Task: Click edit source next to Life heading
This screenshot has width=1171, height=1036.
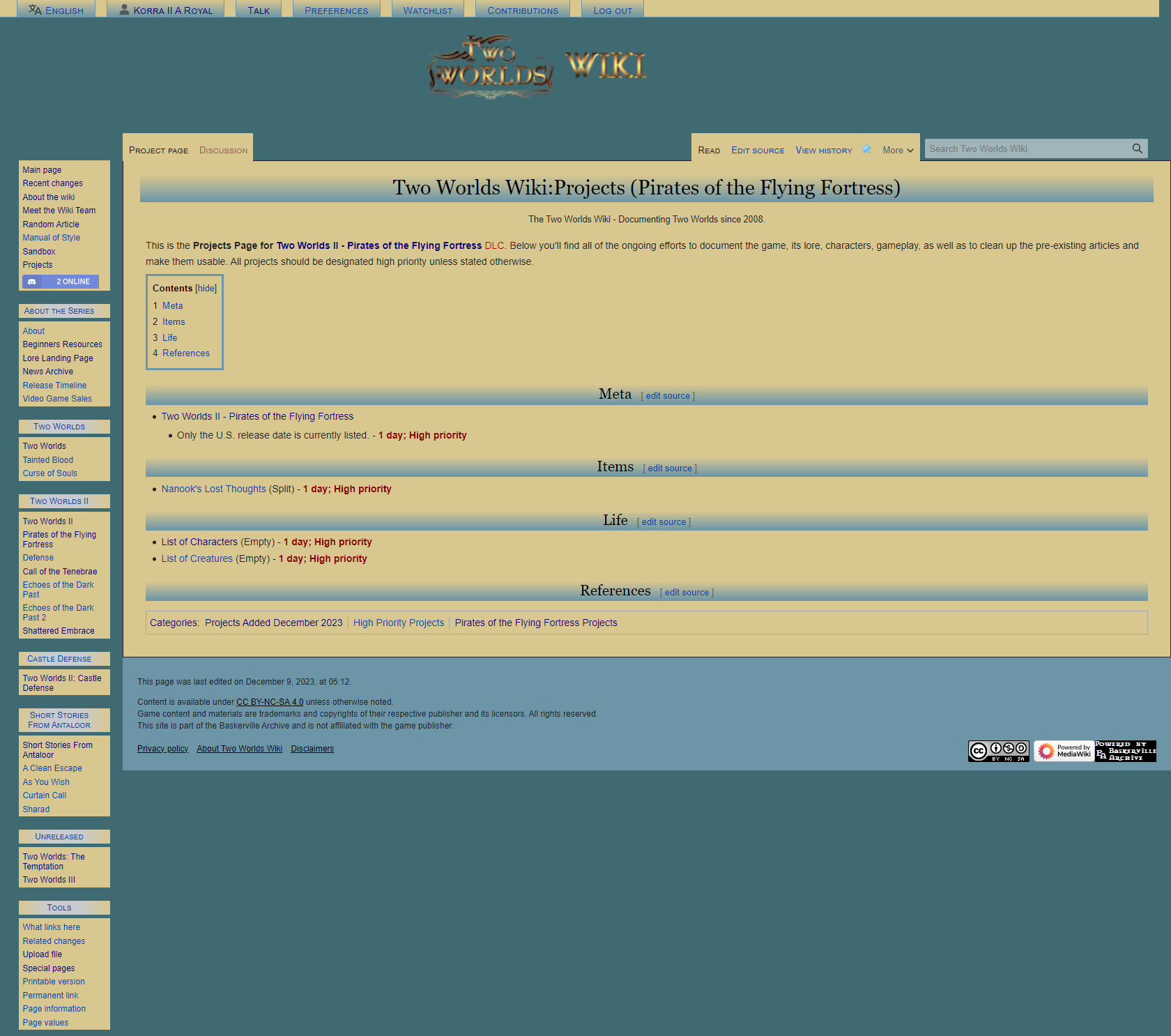Action: point(664,522)
